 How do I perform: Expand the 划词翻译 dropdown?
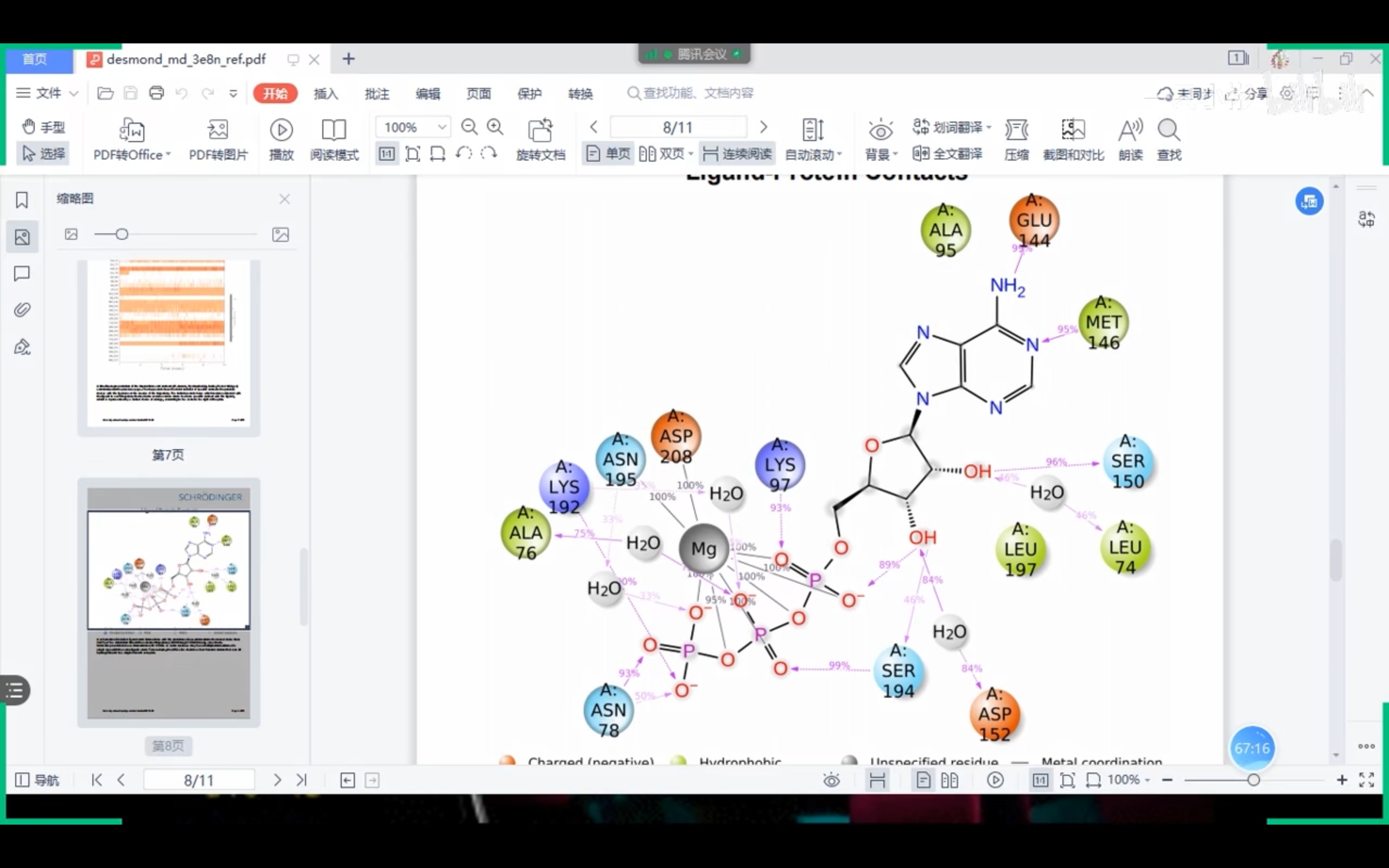click(989, 127)
